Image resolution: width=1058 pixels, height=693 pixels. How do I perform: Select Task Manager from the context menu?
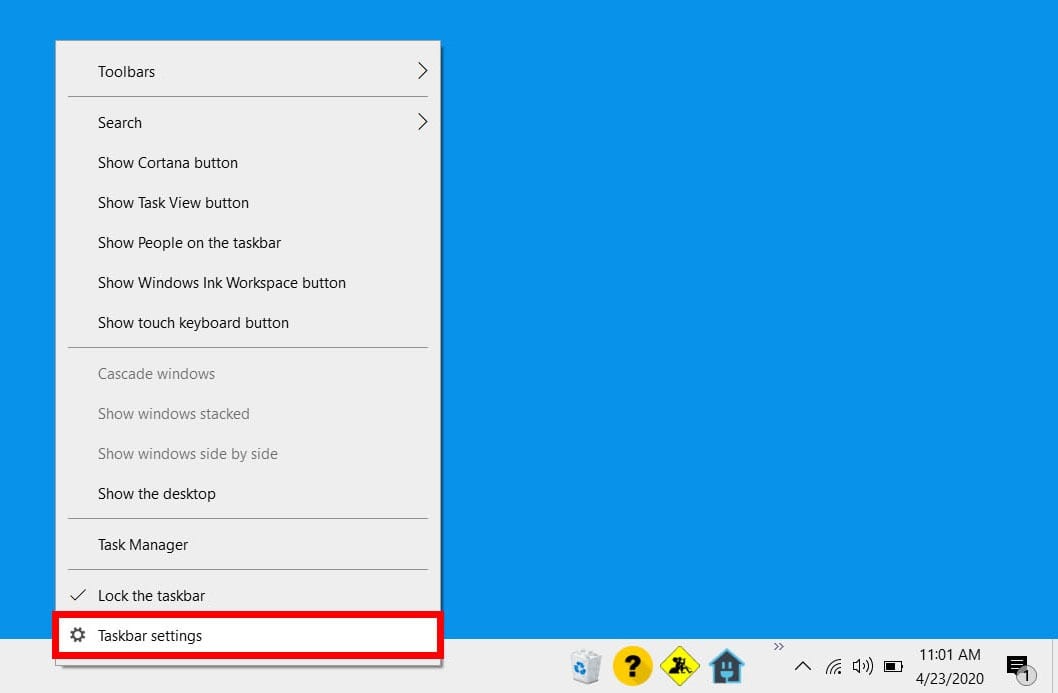pos(143,544)
